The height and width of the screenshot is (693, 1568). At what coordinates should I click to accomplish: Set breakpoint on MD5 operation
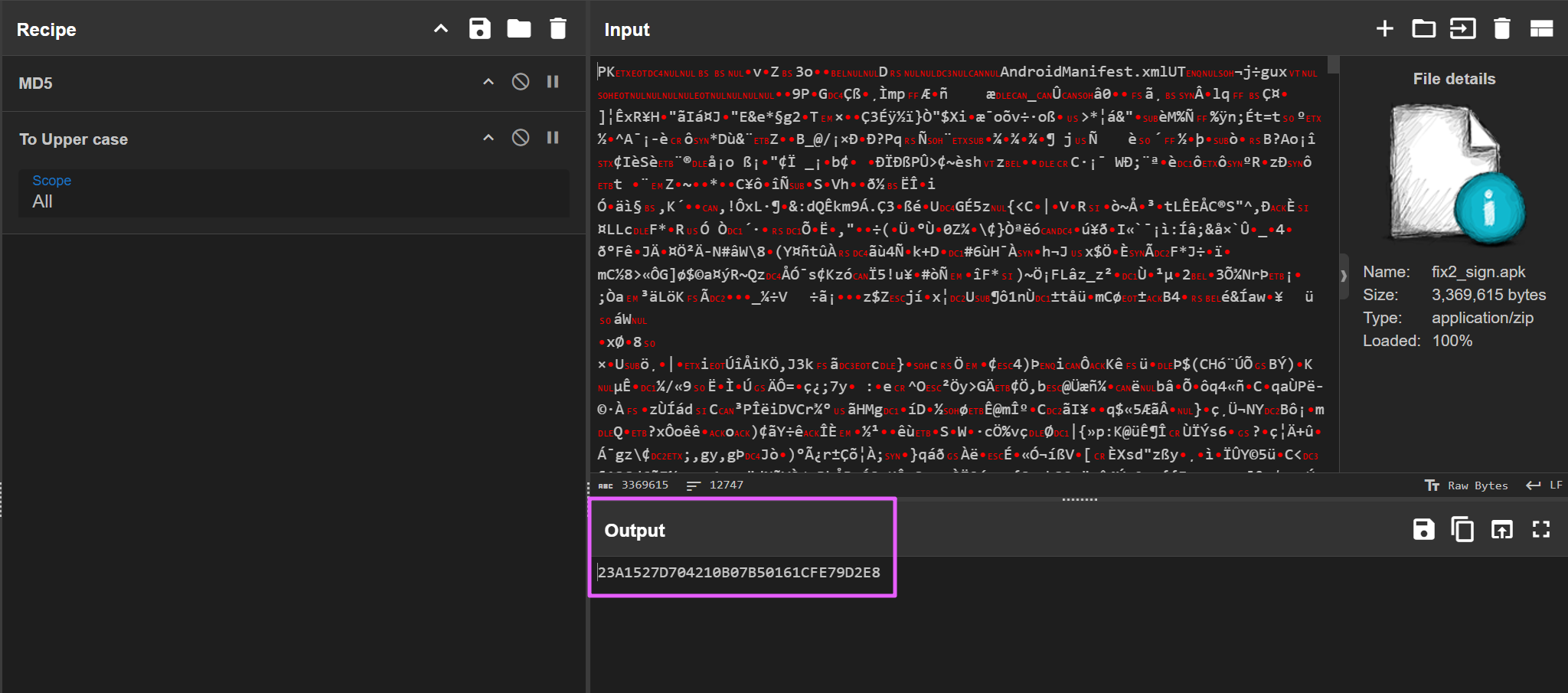(x=553, y=82)
